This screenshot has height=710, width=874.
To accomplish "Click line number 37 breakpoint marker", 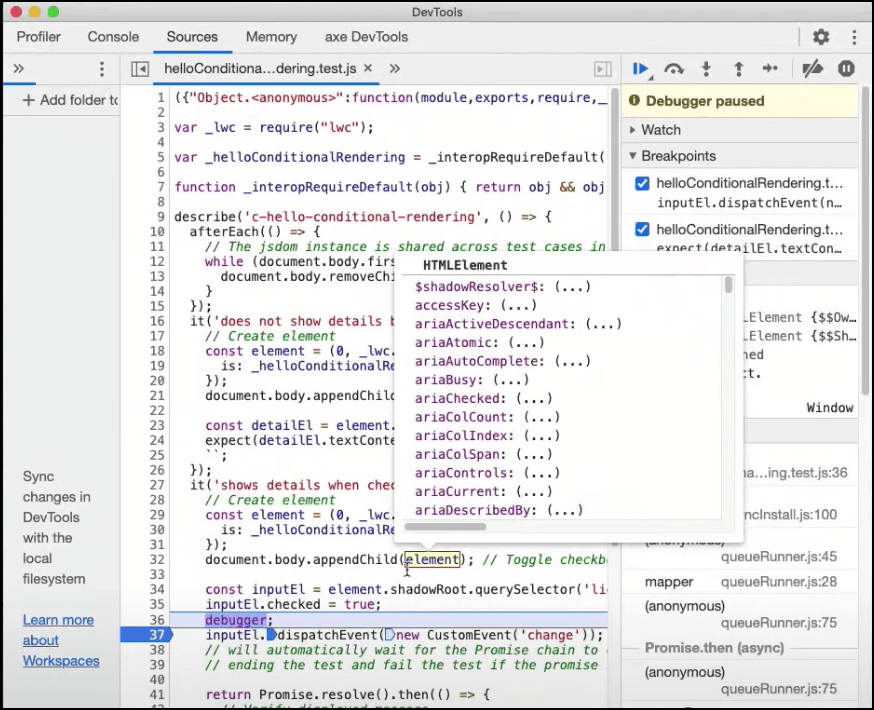I will [x=147, y=635].
